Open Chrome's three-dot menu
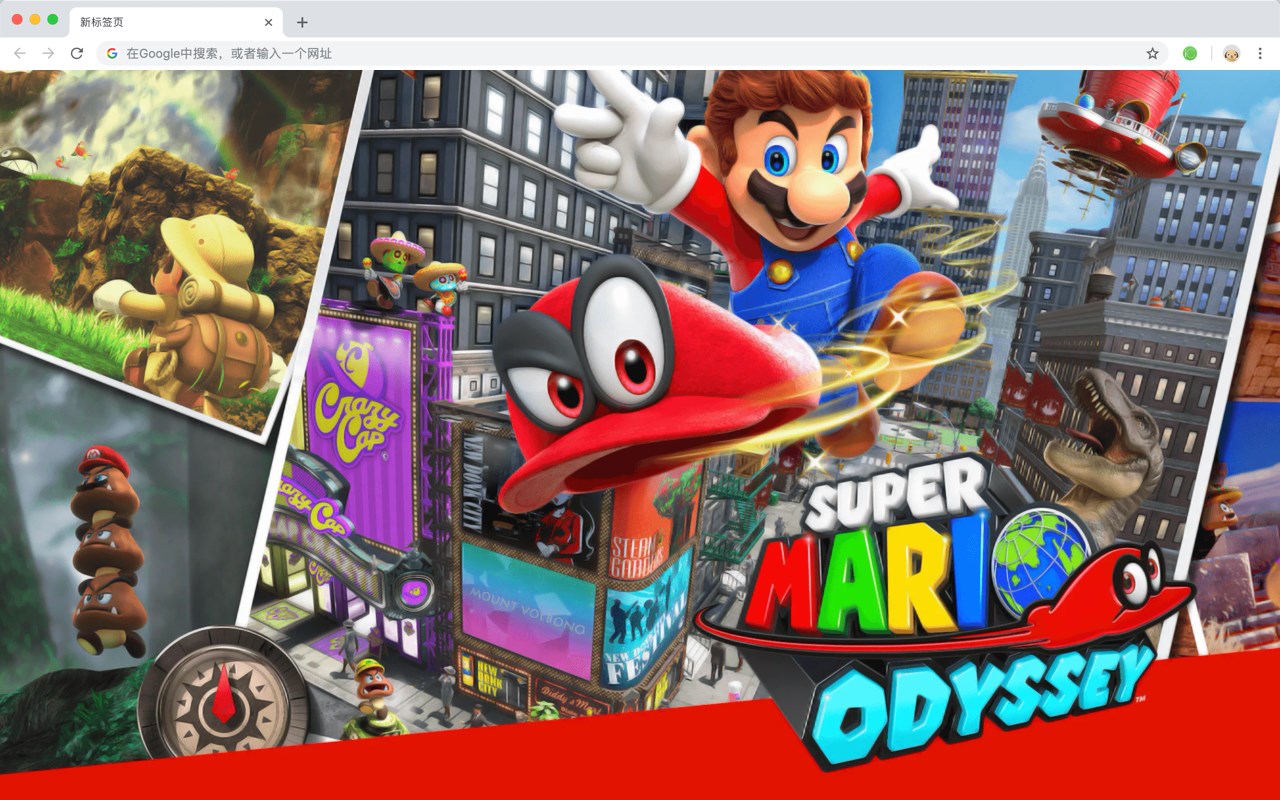This screenshot has height=800, width=1280. point(1261,53)
